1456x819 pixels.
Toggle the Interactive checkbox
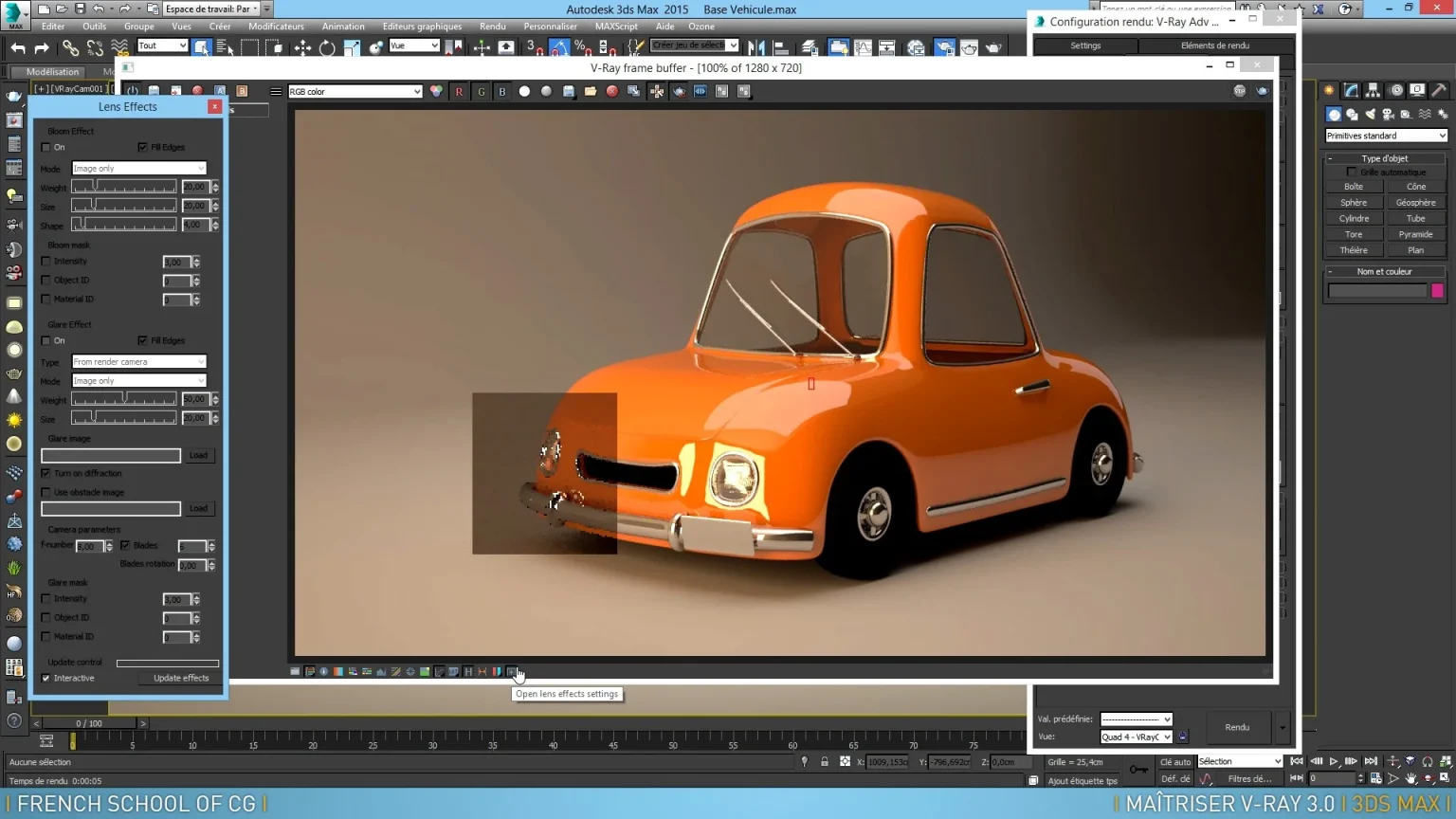45,678
